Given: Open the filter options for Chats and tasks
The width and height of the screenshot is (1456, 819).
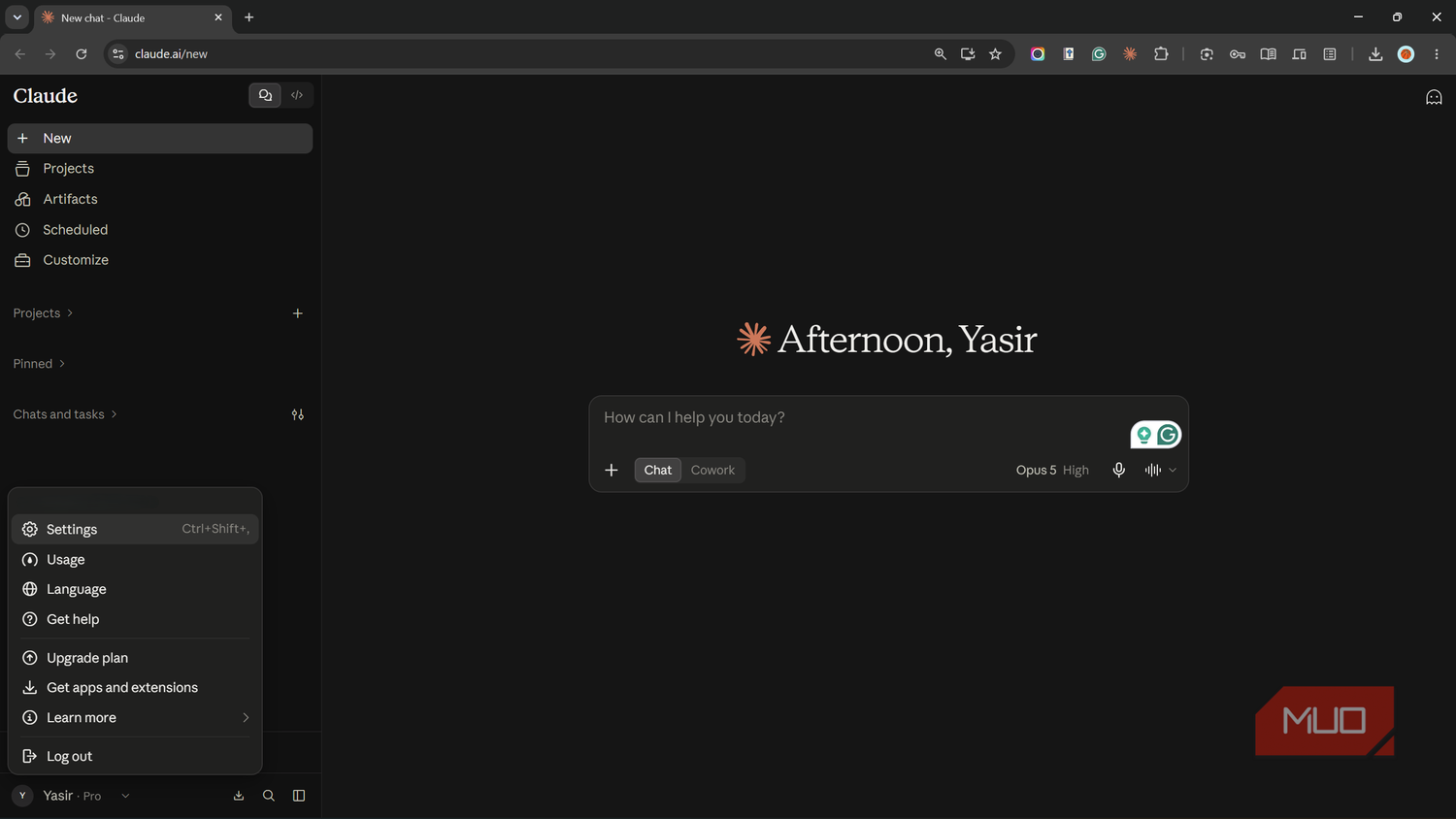Looking at the screenshot, I should coord(298,414).
